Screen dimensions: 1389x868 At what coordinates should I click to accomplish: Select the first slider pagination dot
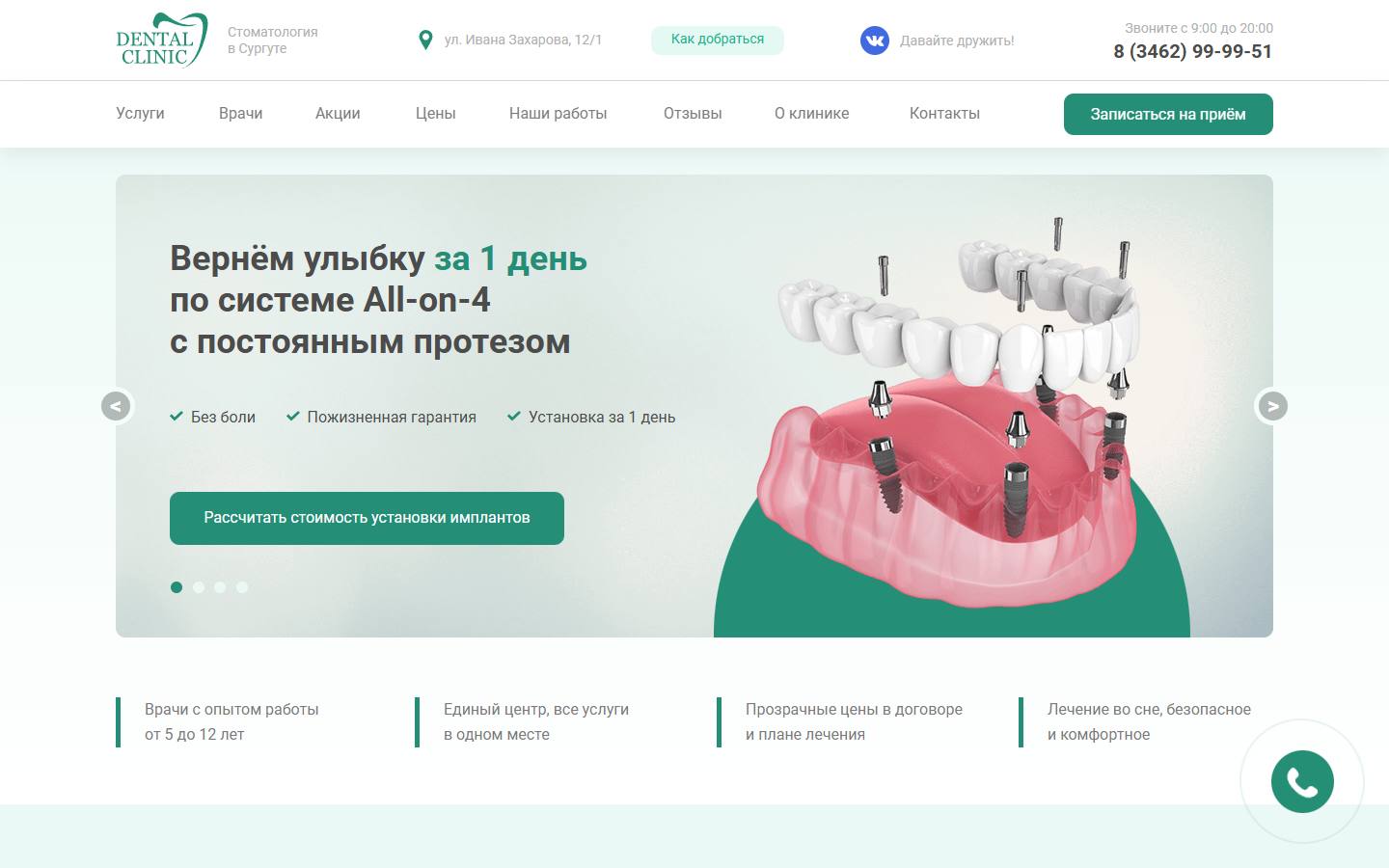pos(177,587)
